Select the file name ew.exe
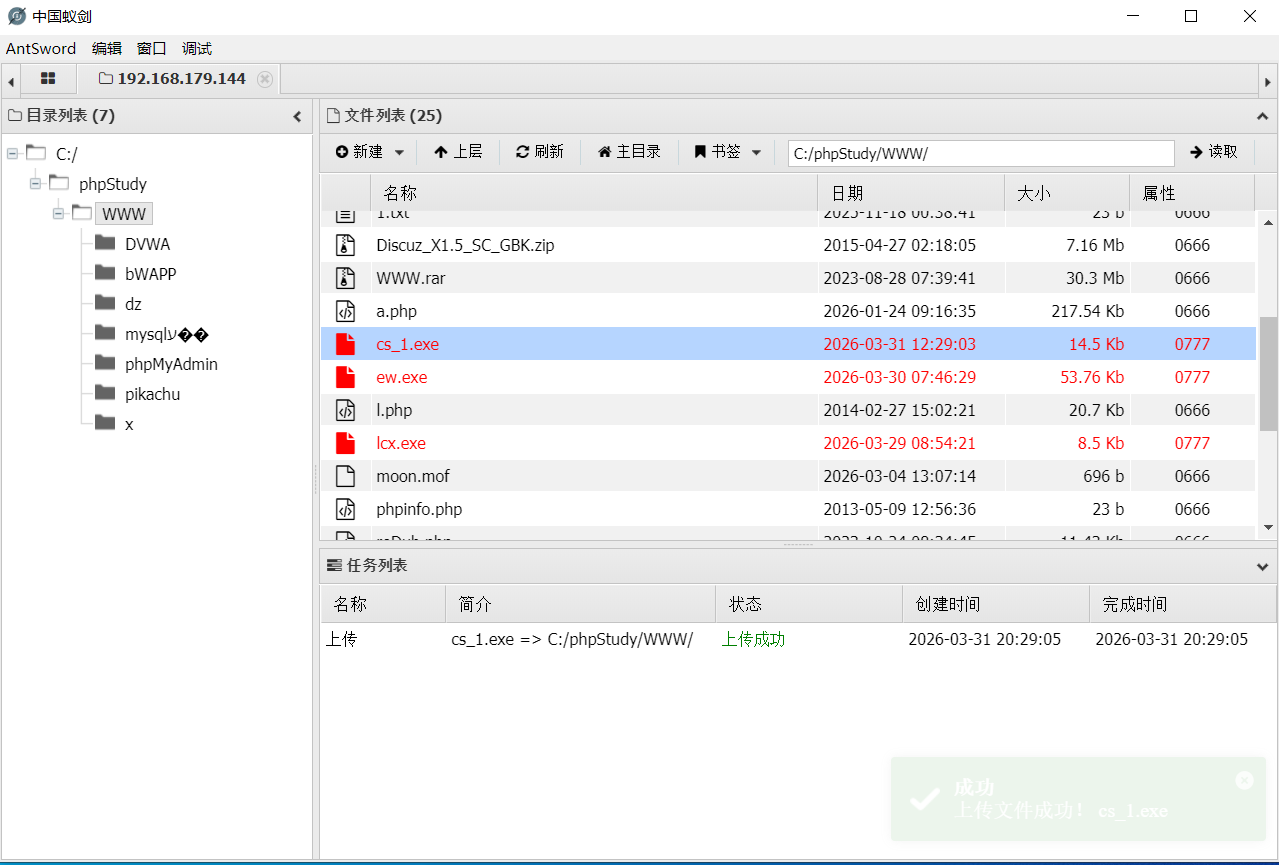 click(402, 377)
